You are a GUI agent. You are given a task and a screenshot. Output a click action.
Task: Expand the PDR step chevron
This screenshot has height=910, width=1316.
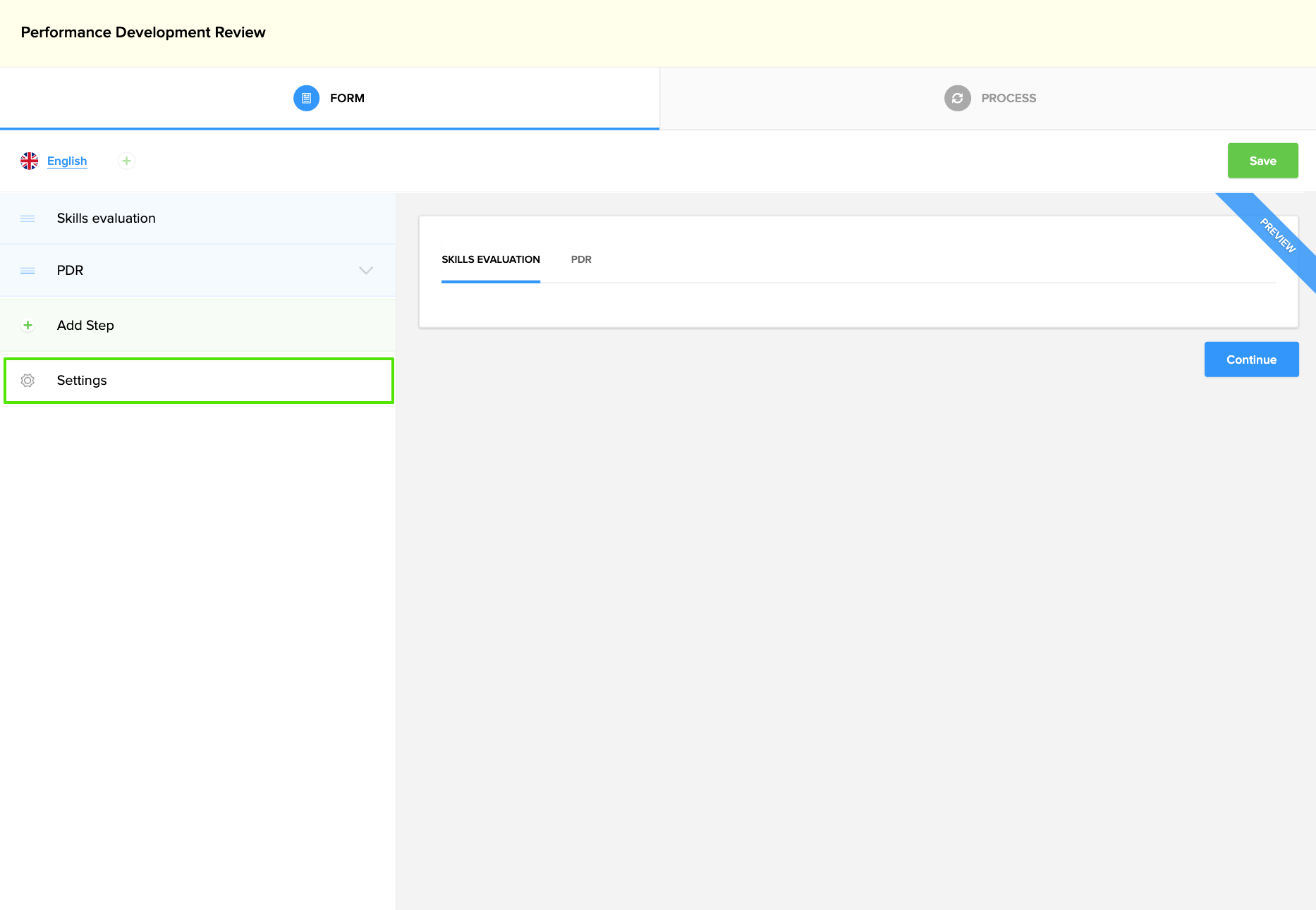click(365, 271)
